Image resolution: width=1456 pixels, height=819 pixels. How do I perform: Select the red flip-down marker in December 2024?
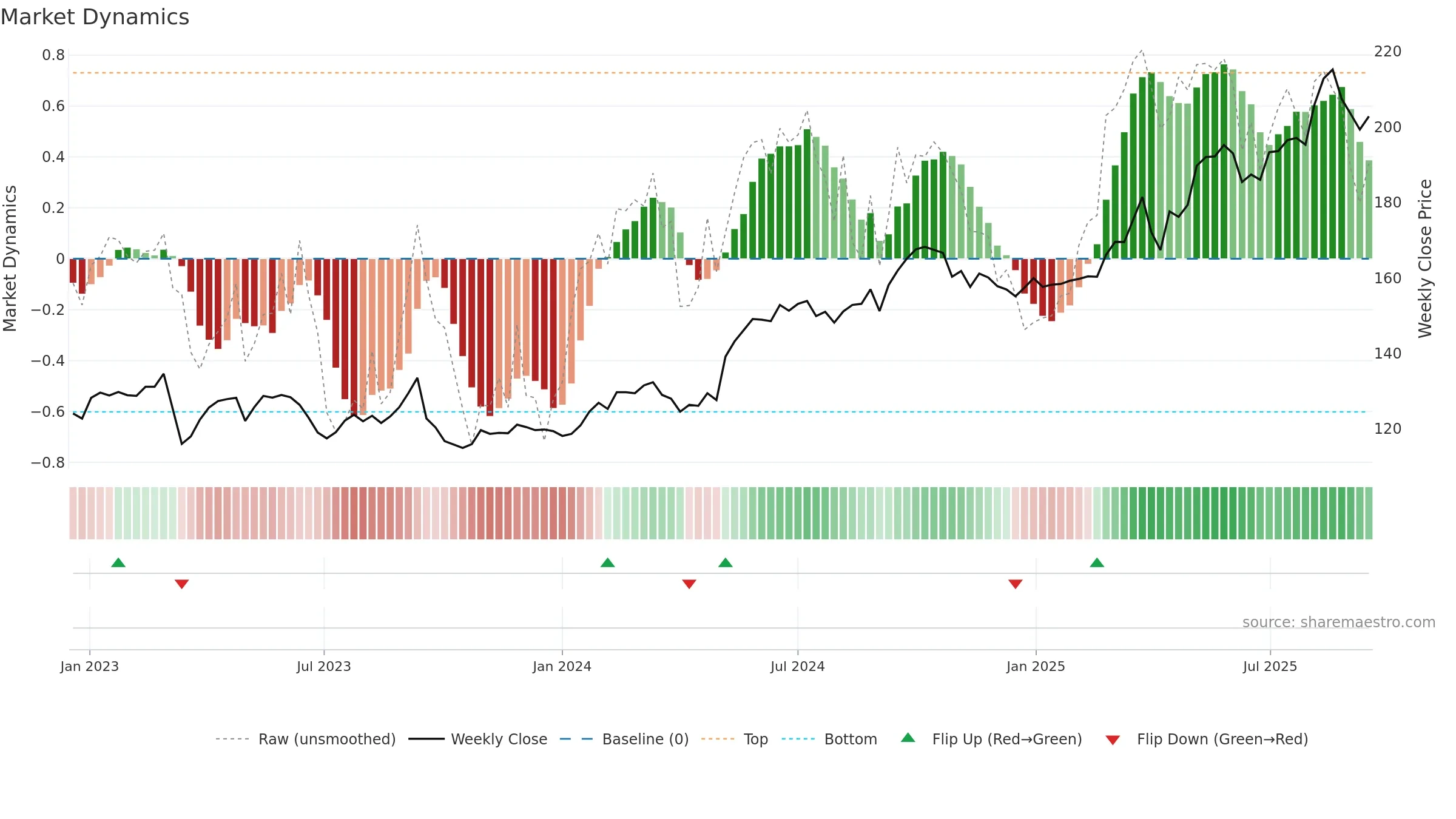[1016, 584]
